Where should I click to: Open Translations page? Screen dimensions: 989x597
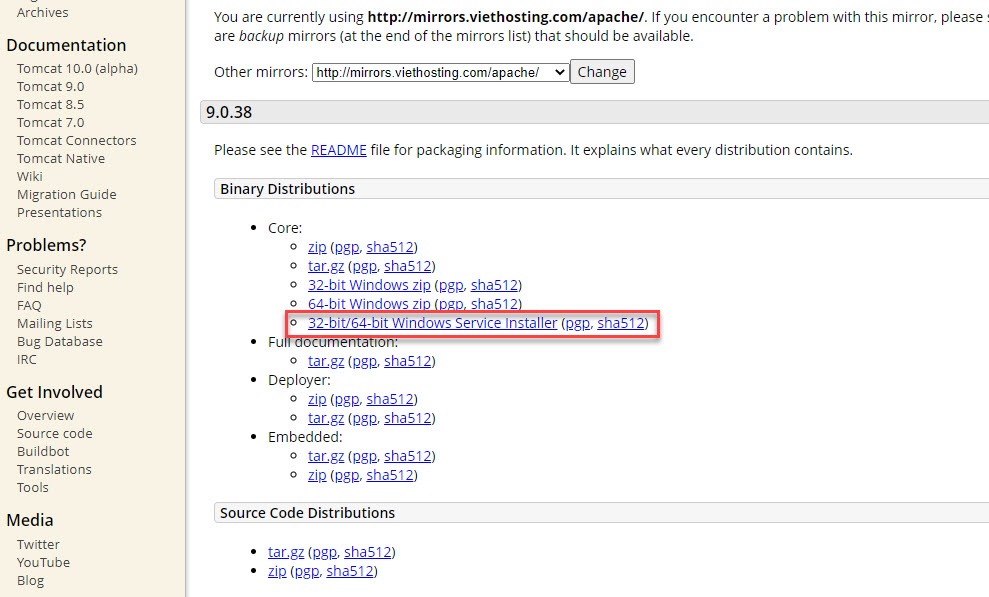54,469
